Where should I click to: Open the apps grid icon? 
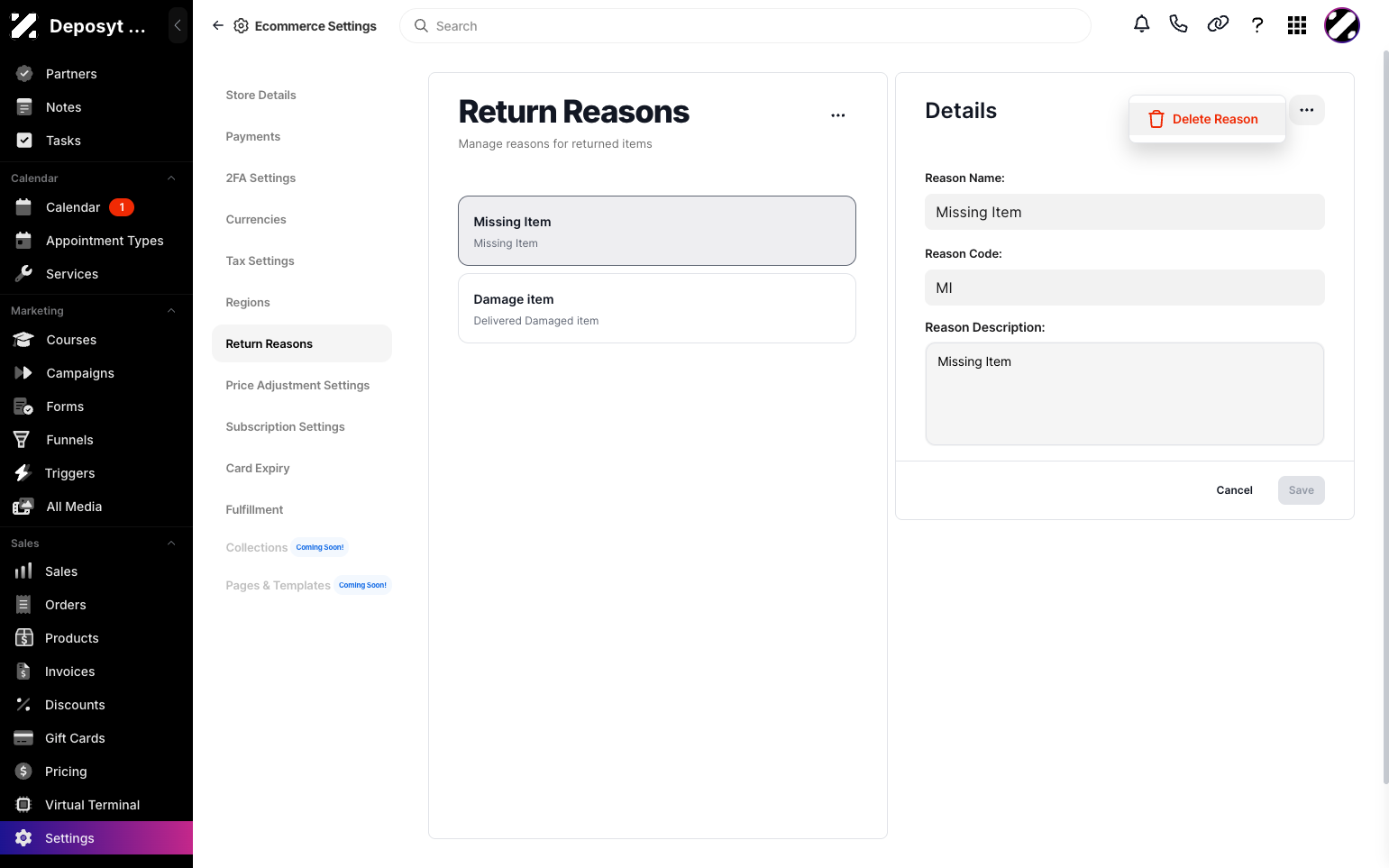click(x=1297, y=25)
